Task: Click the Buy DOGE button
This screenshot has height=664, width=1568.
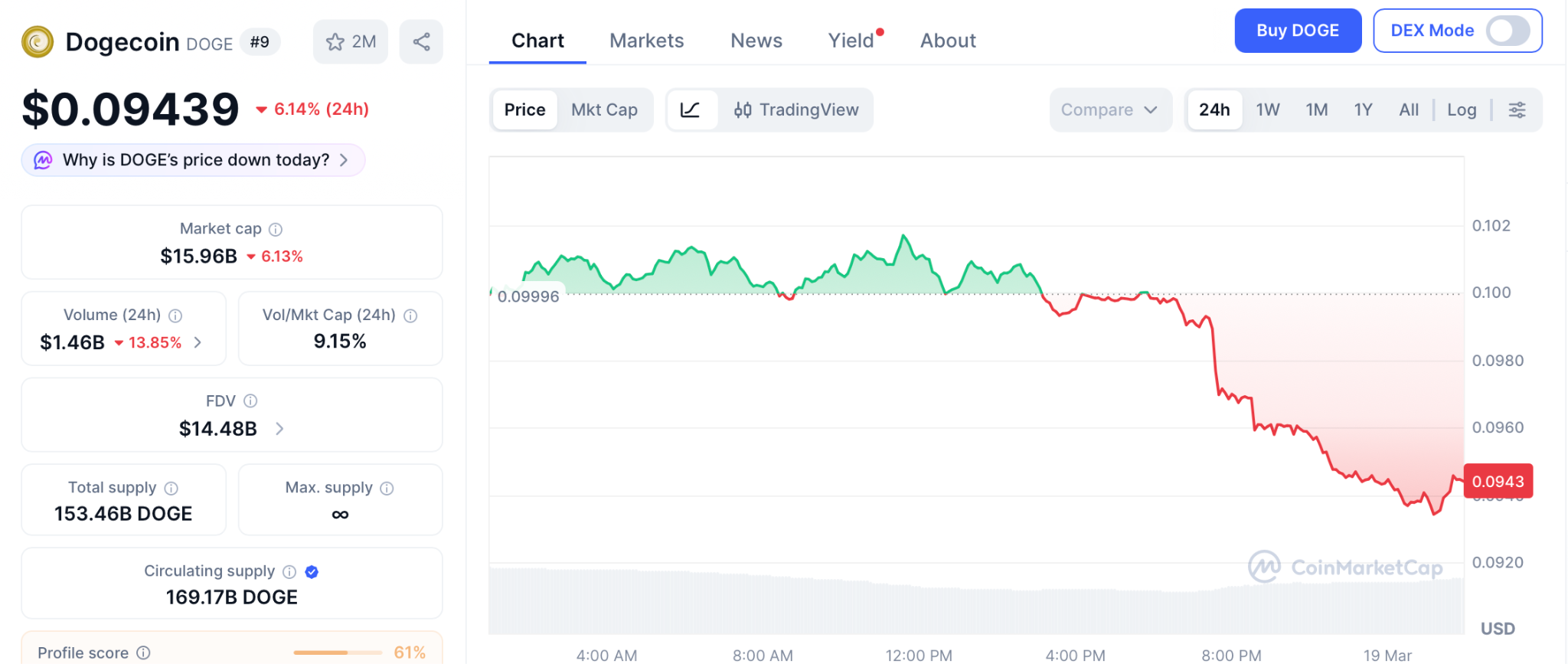Action: tap(1297, 31)
